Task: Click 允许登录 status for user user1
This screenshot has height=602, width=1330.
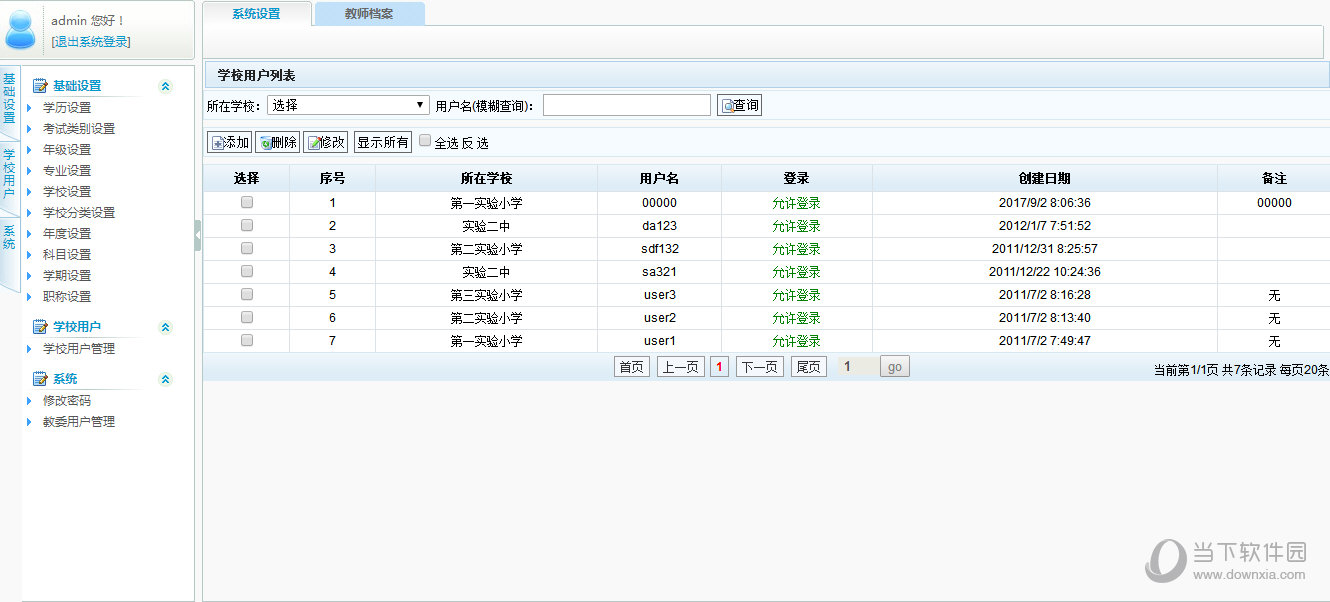Action: (796, 341)
